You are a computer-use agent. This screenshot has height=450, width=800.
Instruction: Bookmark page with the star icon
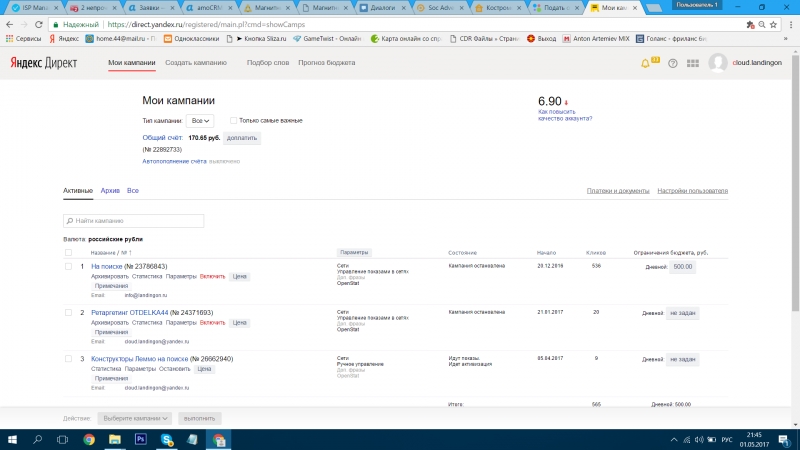(x=773, y=24)
